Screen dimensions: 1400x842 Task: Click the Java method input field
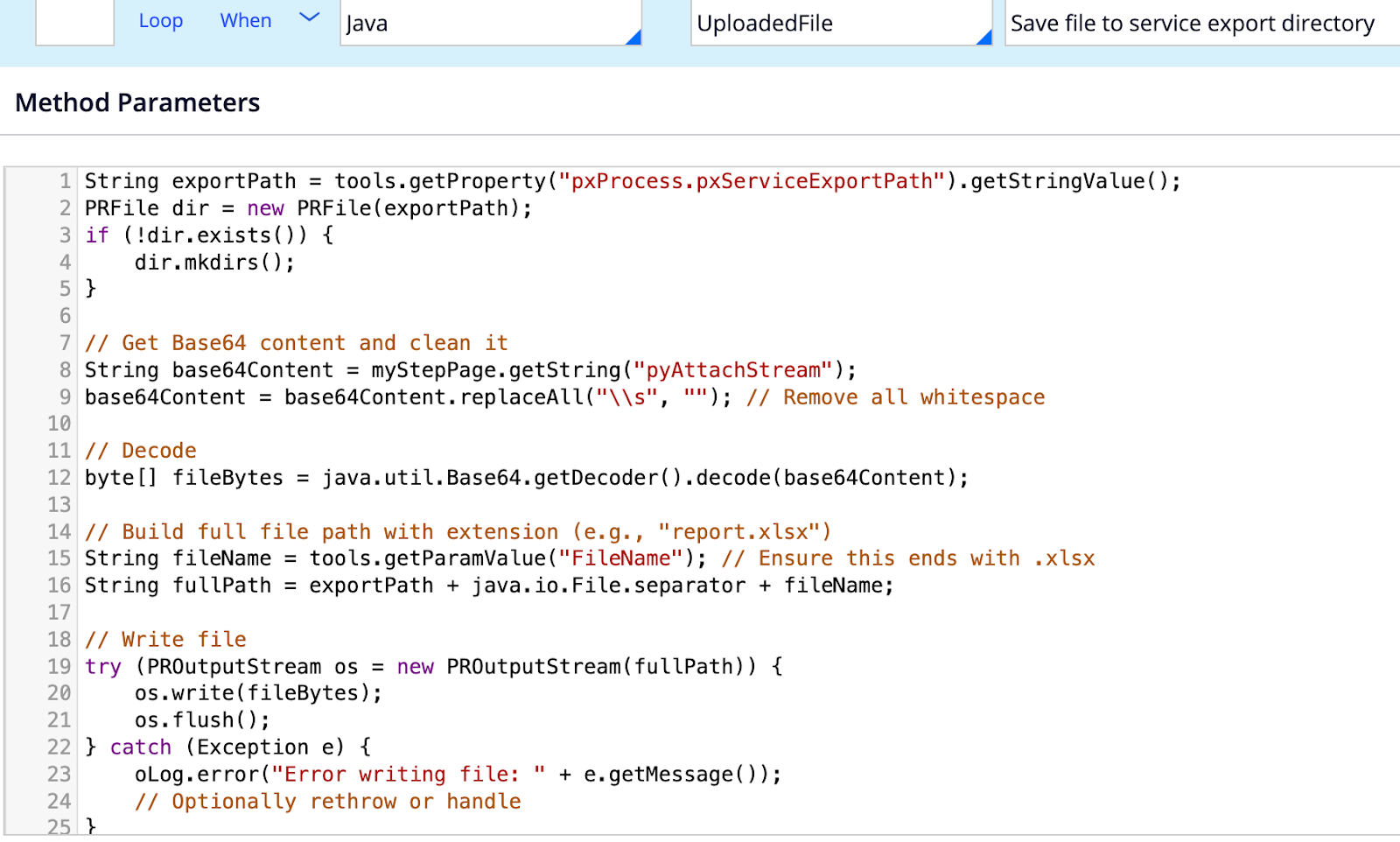481,24
